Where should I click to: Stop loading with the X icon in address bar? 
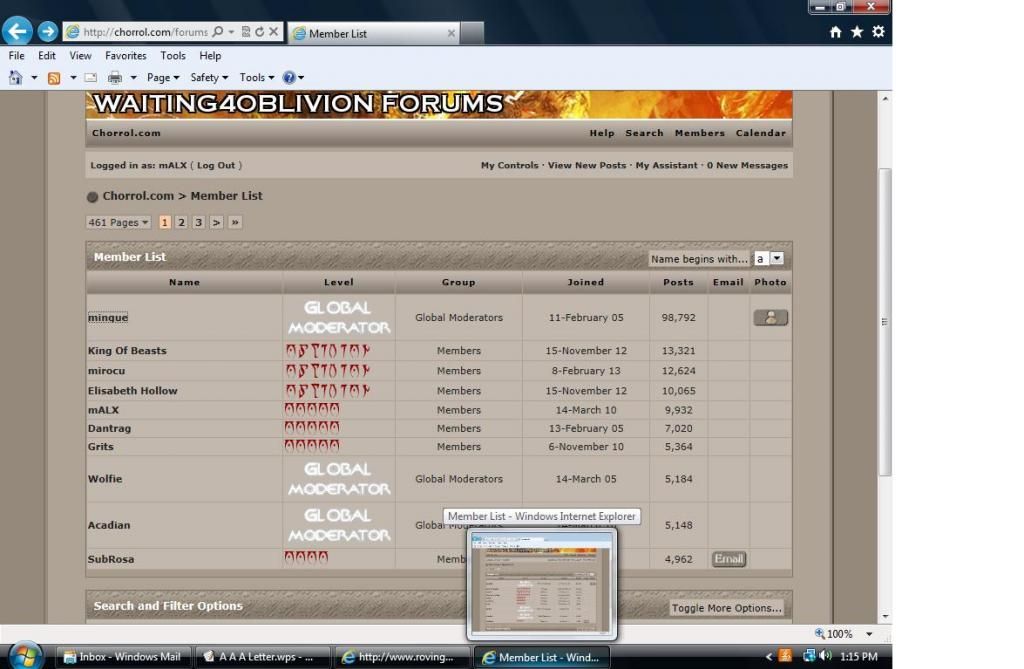point(274,31)
